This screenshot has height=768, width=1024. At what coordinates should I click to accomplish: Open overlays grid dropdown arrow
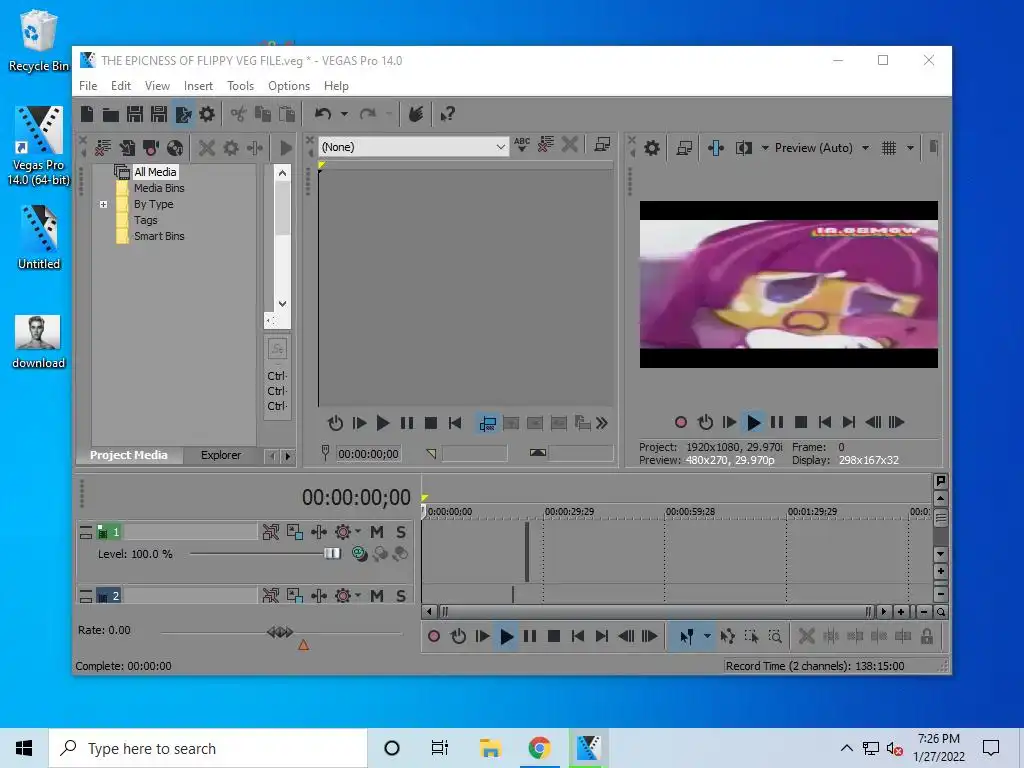[x=910, y=148]
